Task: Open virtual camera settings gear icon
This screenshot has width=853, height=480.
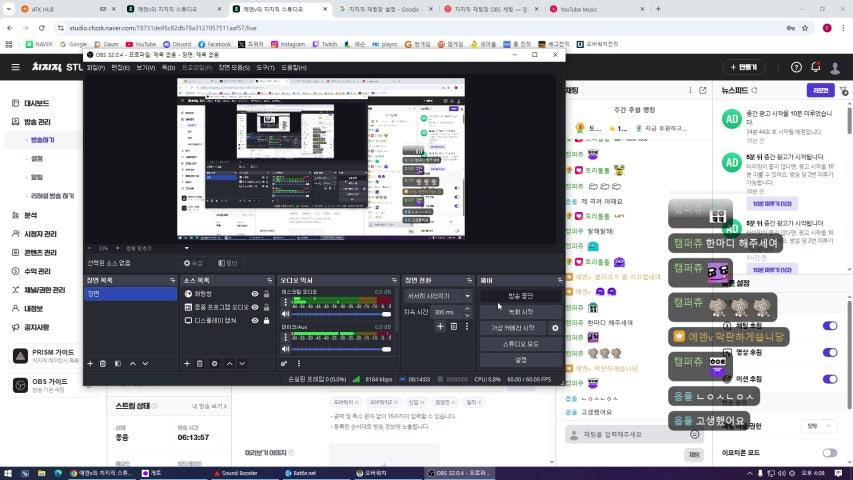Action: 556,327
